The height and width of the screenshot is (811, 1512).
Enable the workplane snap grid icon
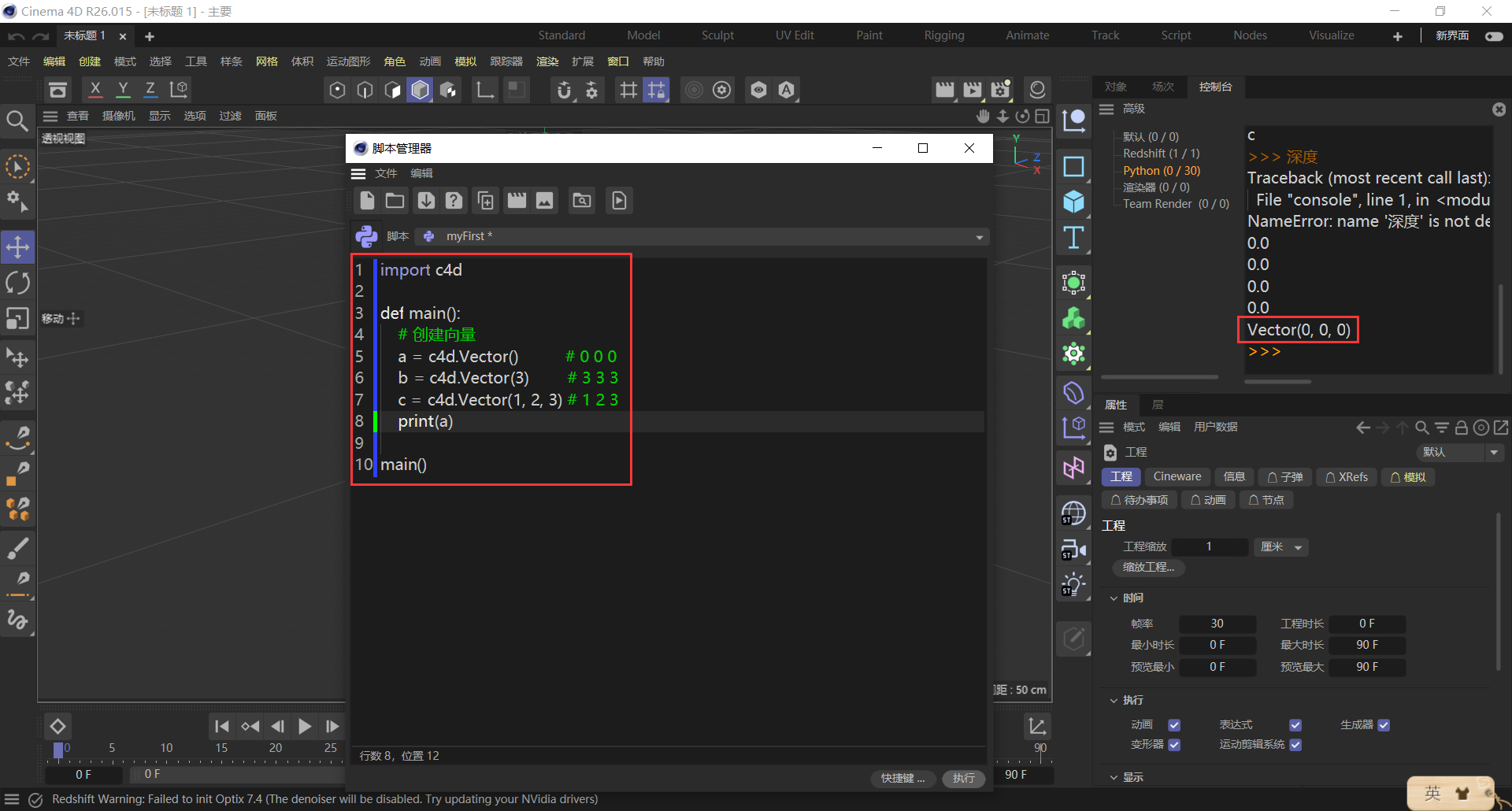click(656, 90)
